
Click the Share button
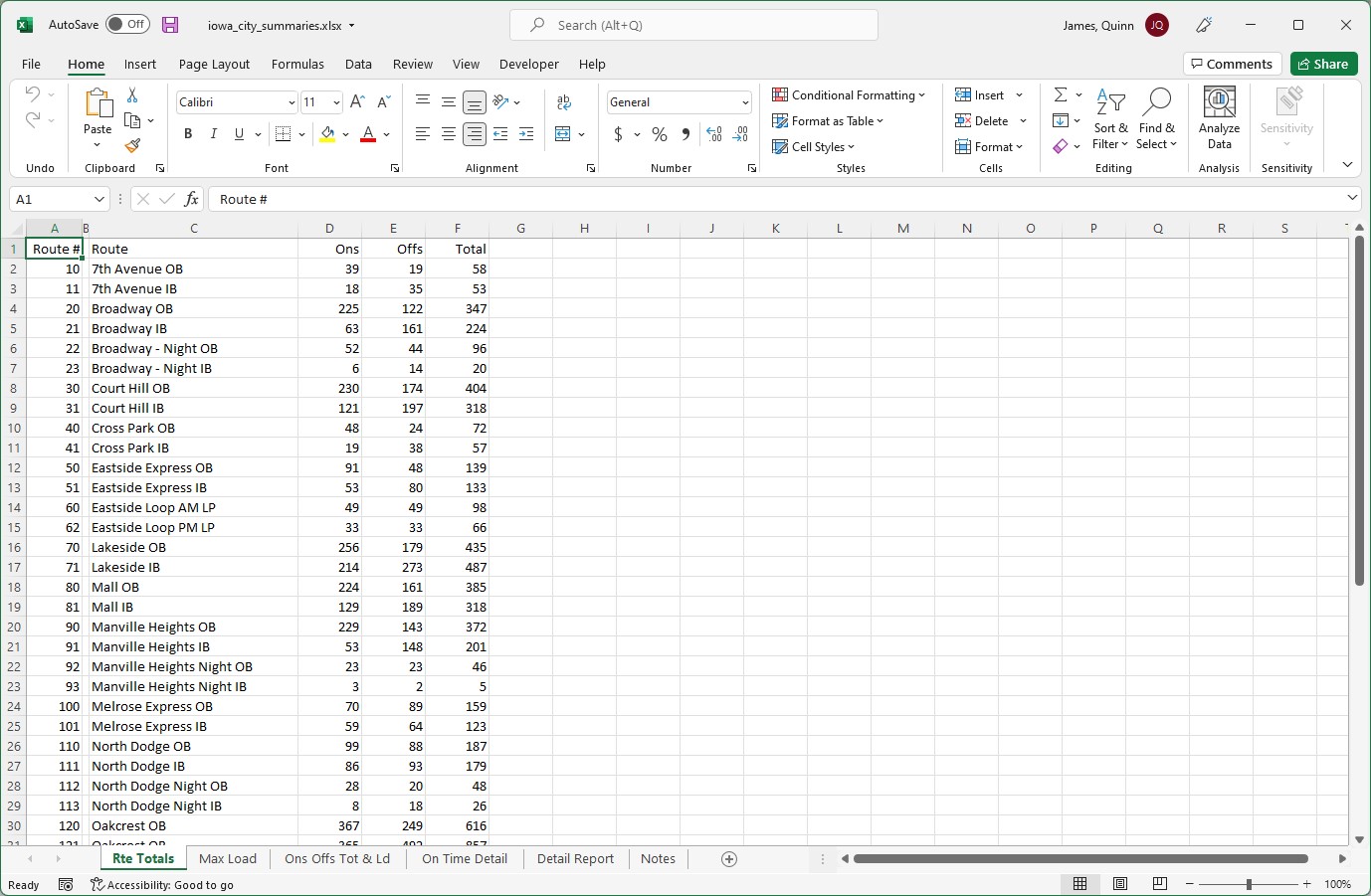click(1323, 63)
